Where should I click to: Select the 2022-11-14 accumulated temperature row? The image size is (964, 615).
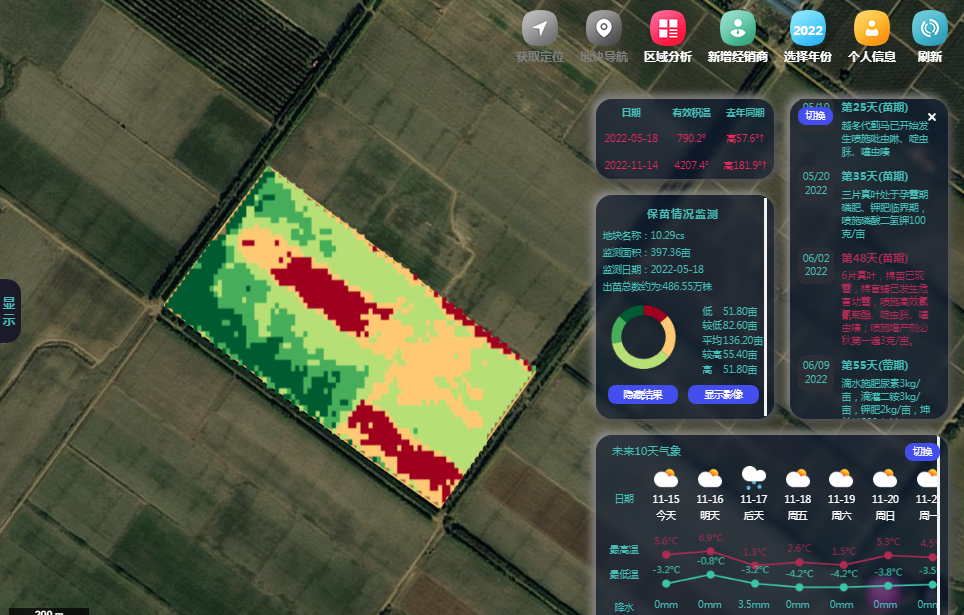(x=684, y=165)
